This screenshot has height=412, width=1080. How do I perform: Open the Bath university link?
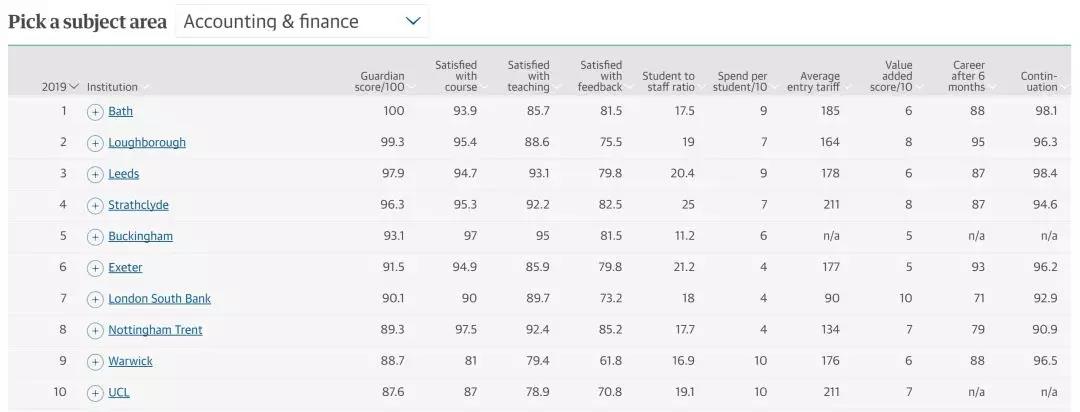pos(120,112)
